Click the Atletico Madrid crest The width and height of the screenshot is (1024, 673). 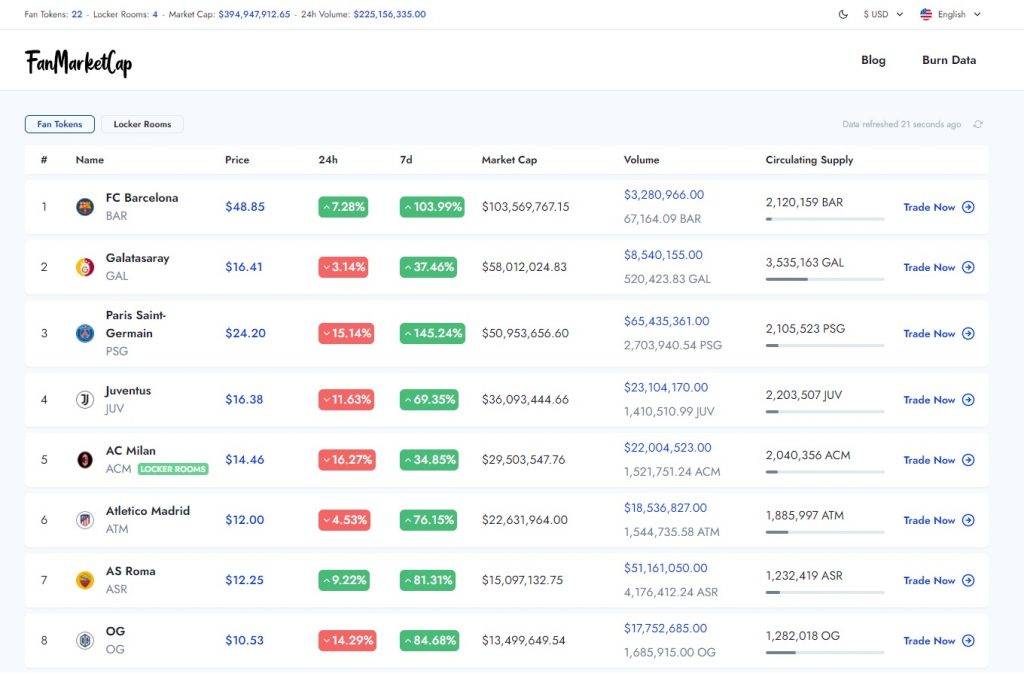pos(85,520)
